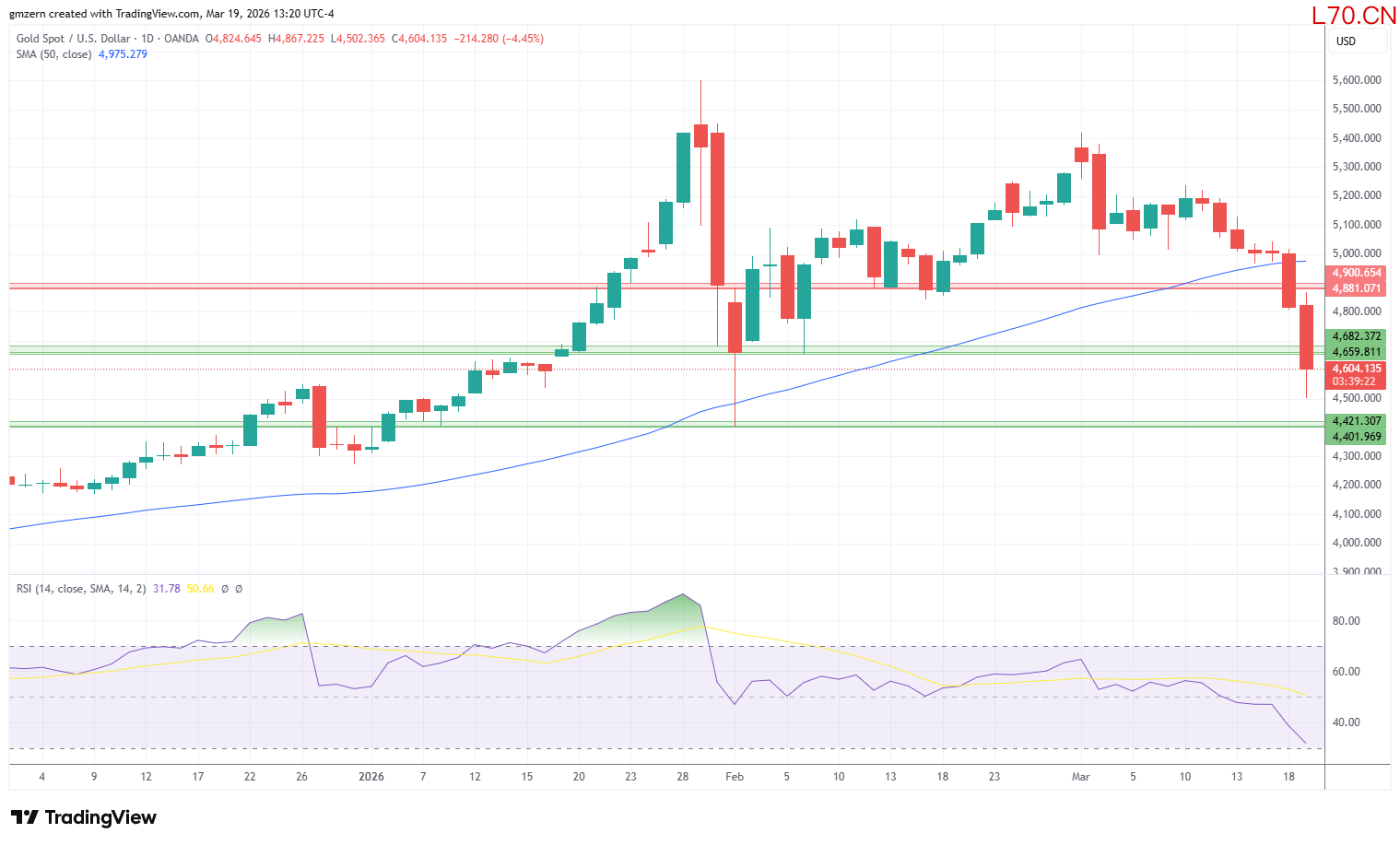Click the red 4,900.654 price label

click(1356, 273)
